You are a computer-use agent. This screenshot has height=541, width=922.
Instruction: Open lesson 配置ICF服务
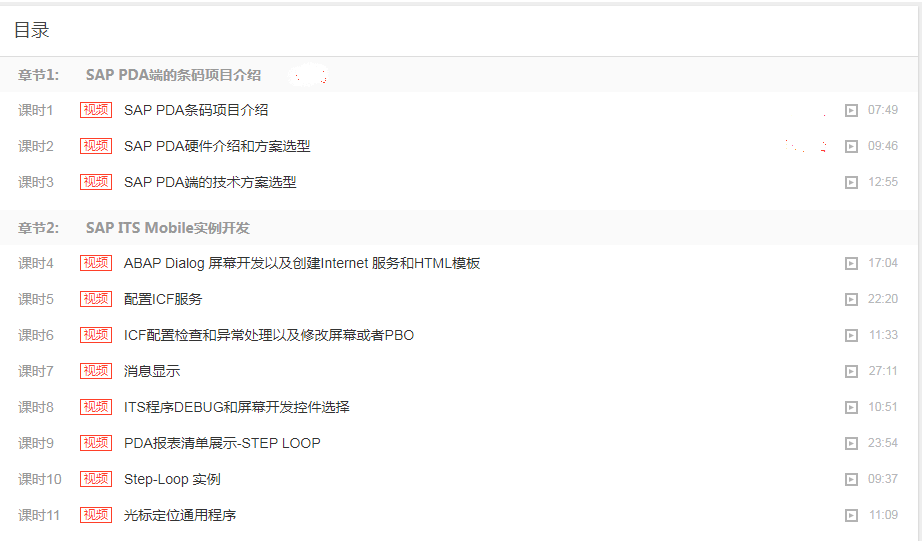pyautogui.click(x=163, y=299)
